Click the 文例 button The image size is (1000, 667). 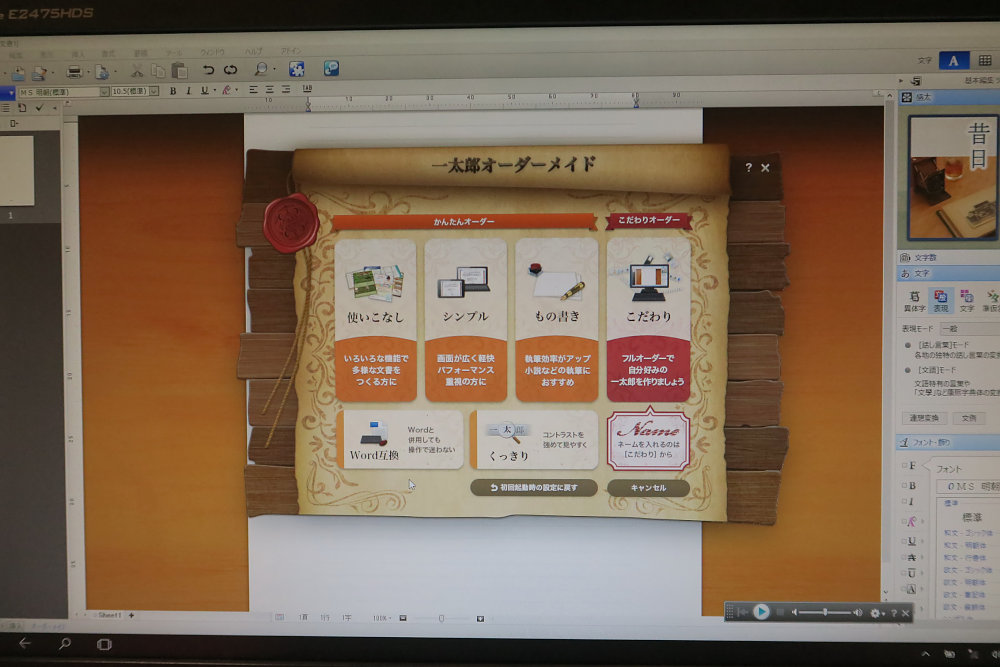(x=969, y=418)
